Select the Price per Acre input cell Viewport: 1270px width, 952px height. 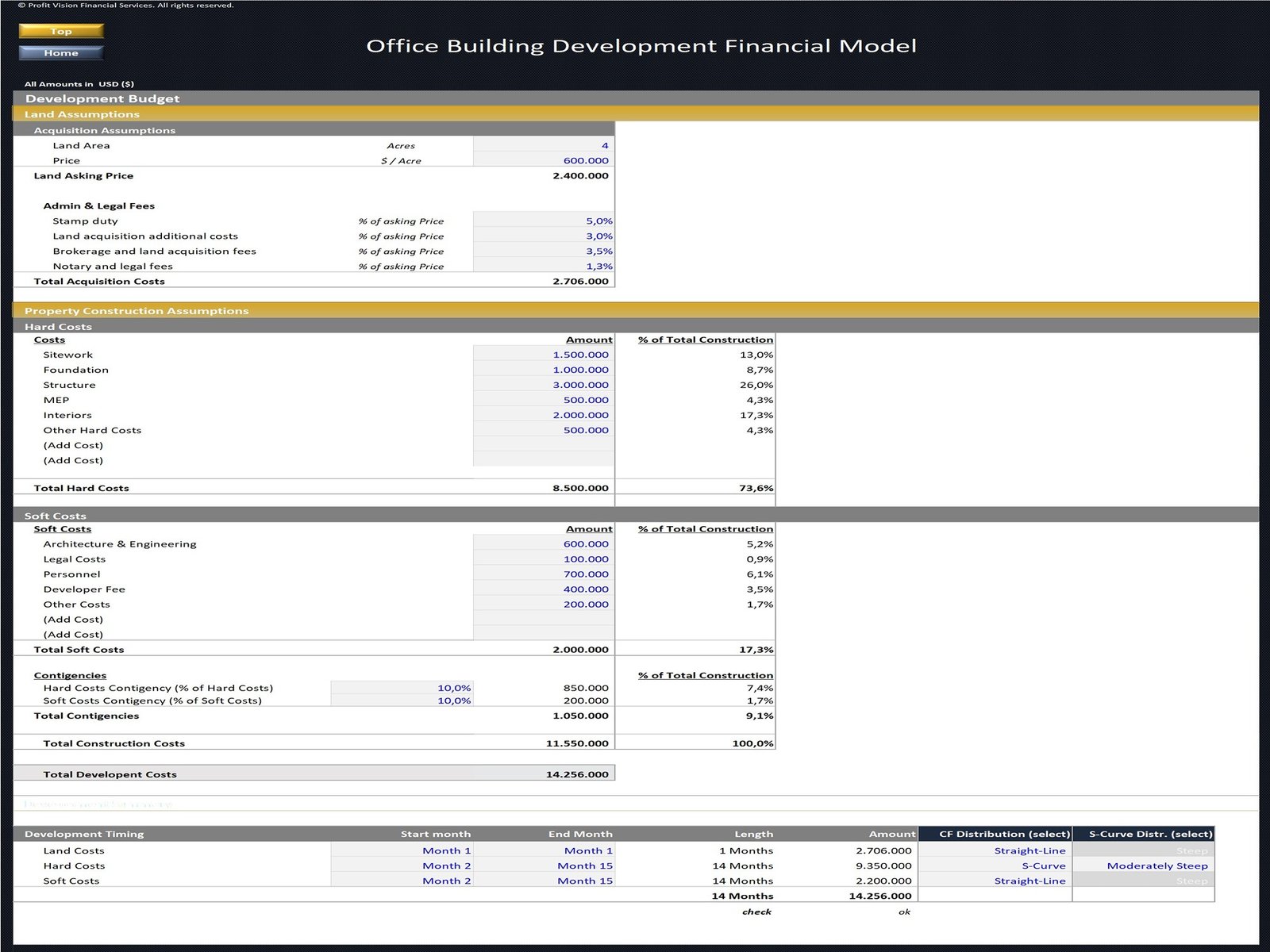click(544, 160)
